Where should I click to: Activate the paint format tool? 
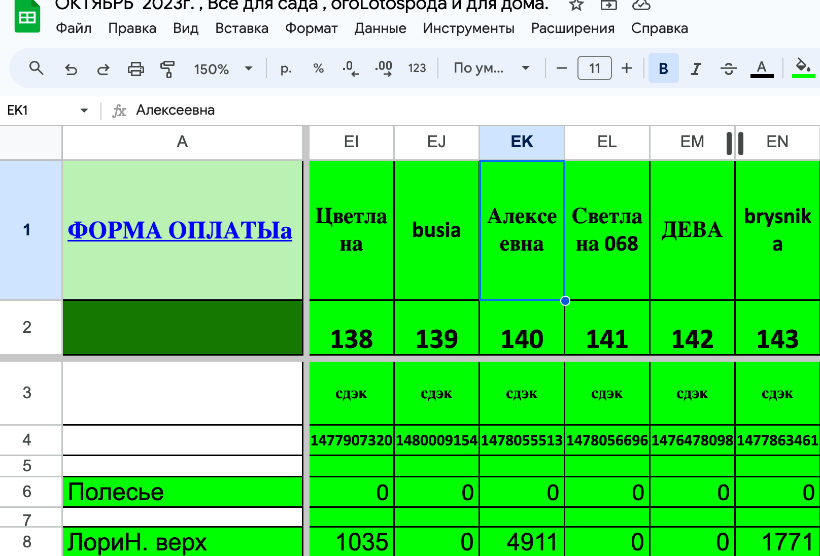(168, 69)
